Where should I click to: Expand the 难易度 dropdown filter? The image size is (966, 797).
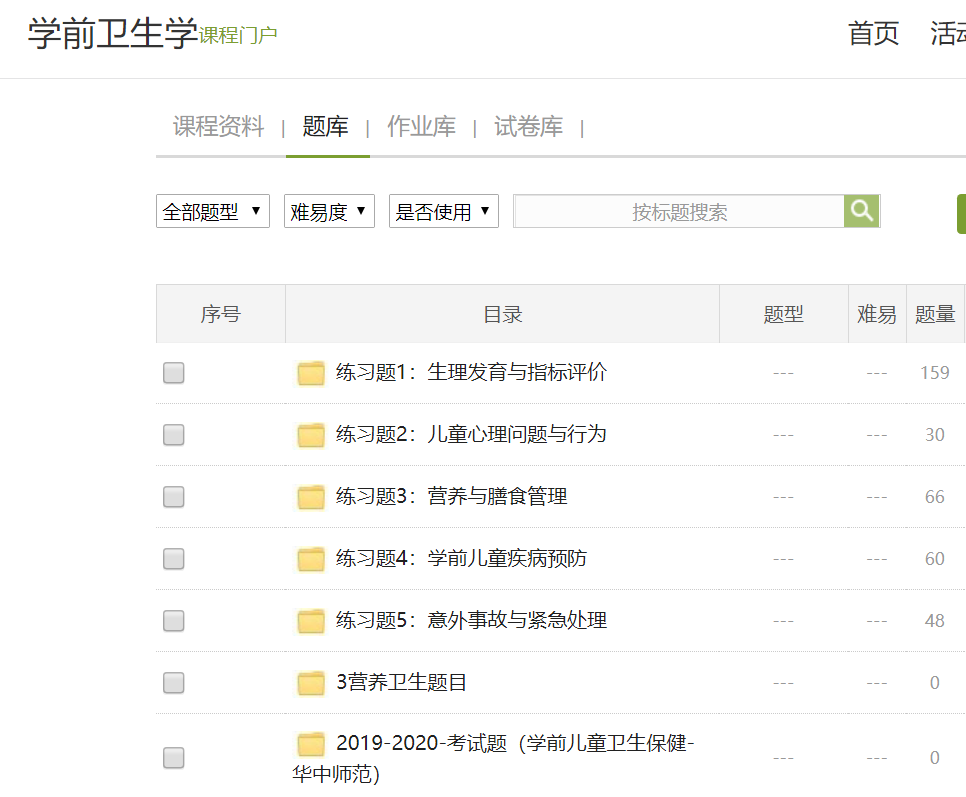click(x=329, y=211)
